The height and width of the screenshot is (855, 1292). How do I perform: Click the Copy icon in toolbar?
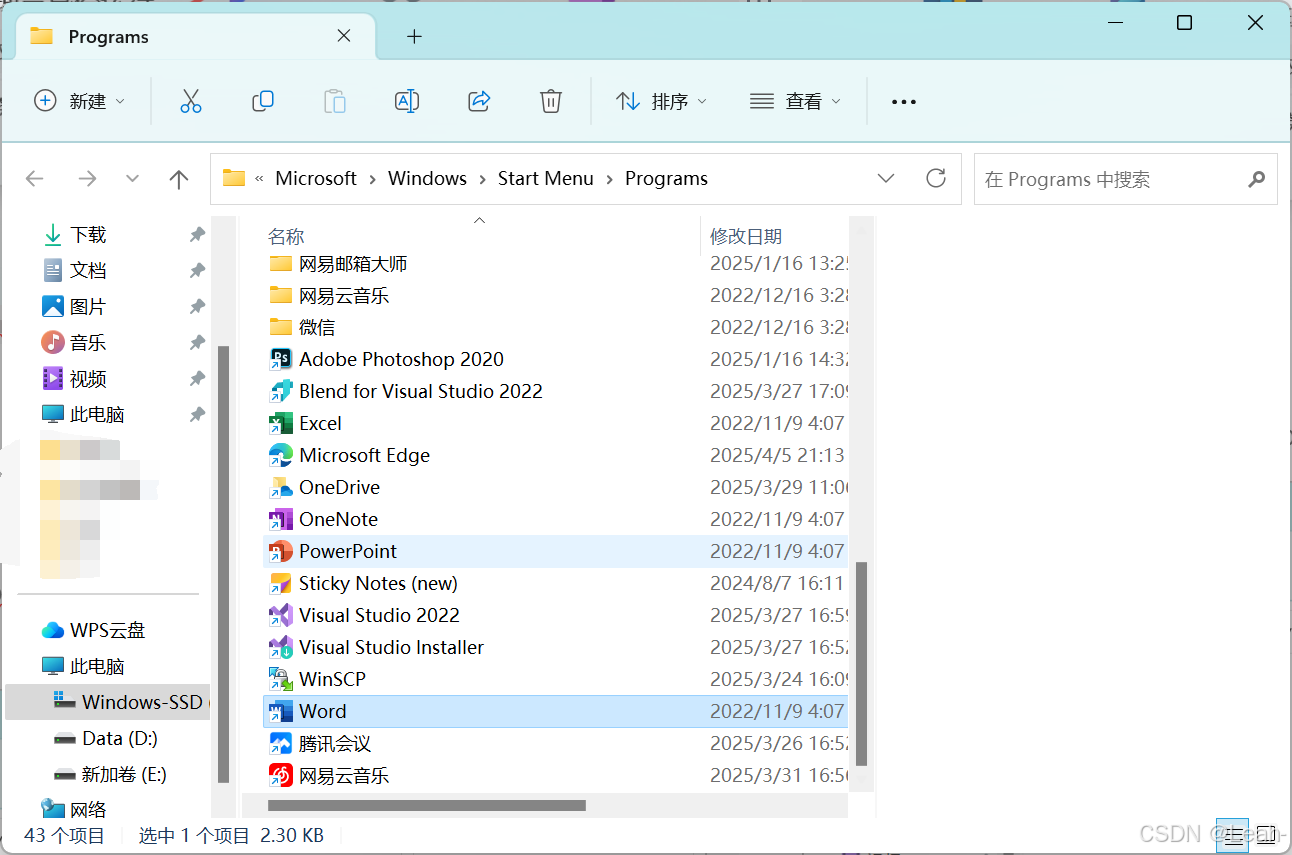[263, 101]
